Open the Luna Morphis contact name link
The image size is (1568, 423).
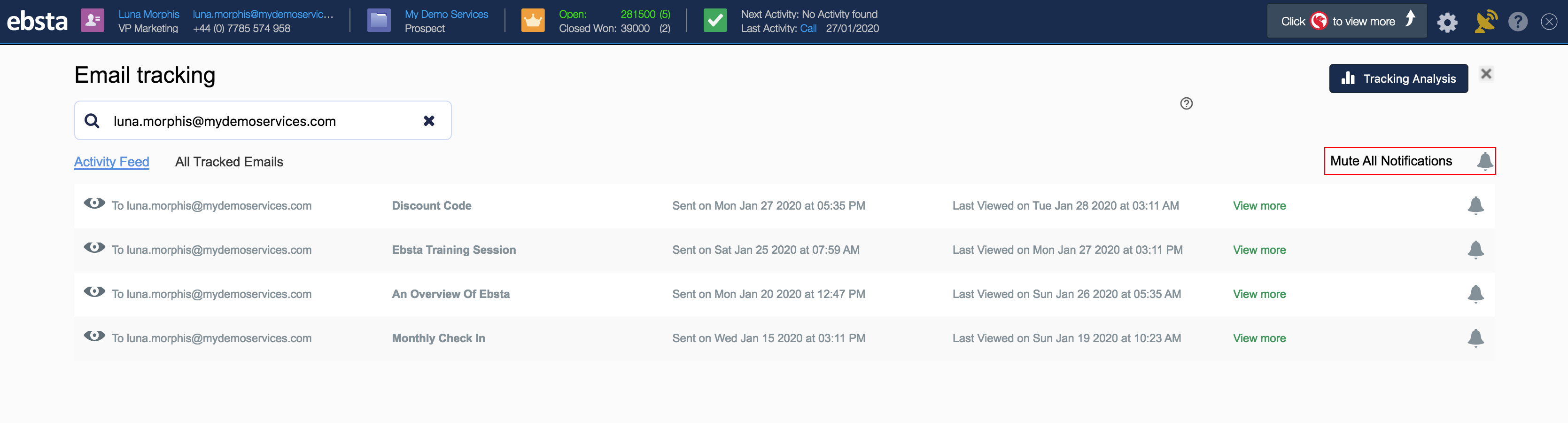148,14
